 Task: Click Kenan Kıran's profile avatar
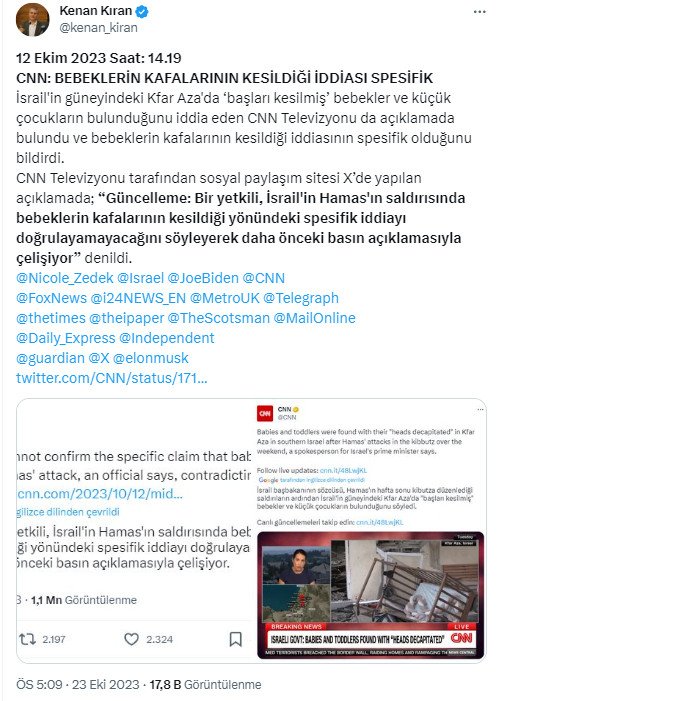[33, 19]
